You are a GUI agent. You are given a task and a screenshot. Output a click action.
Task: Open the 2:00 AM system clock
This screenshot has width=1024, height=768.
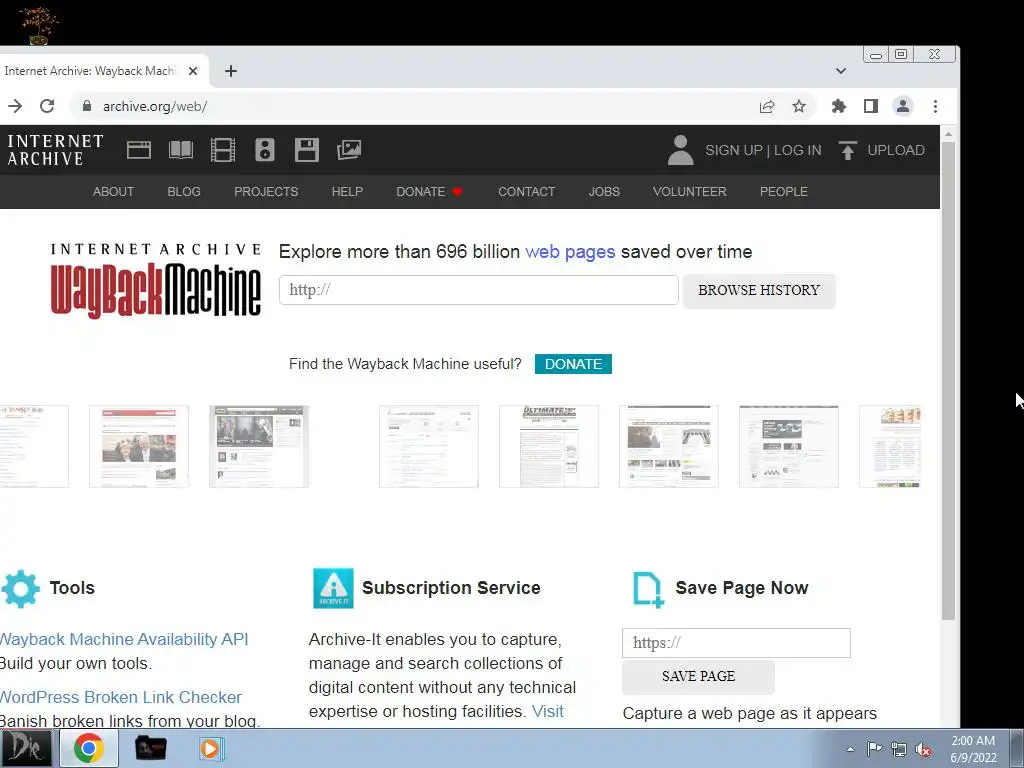(x=973, y=749)
